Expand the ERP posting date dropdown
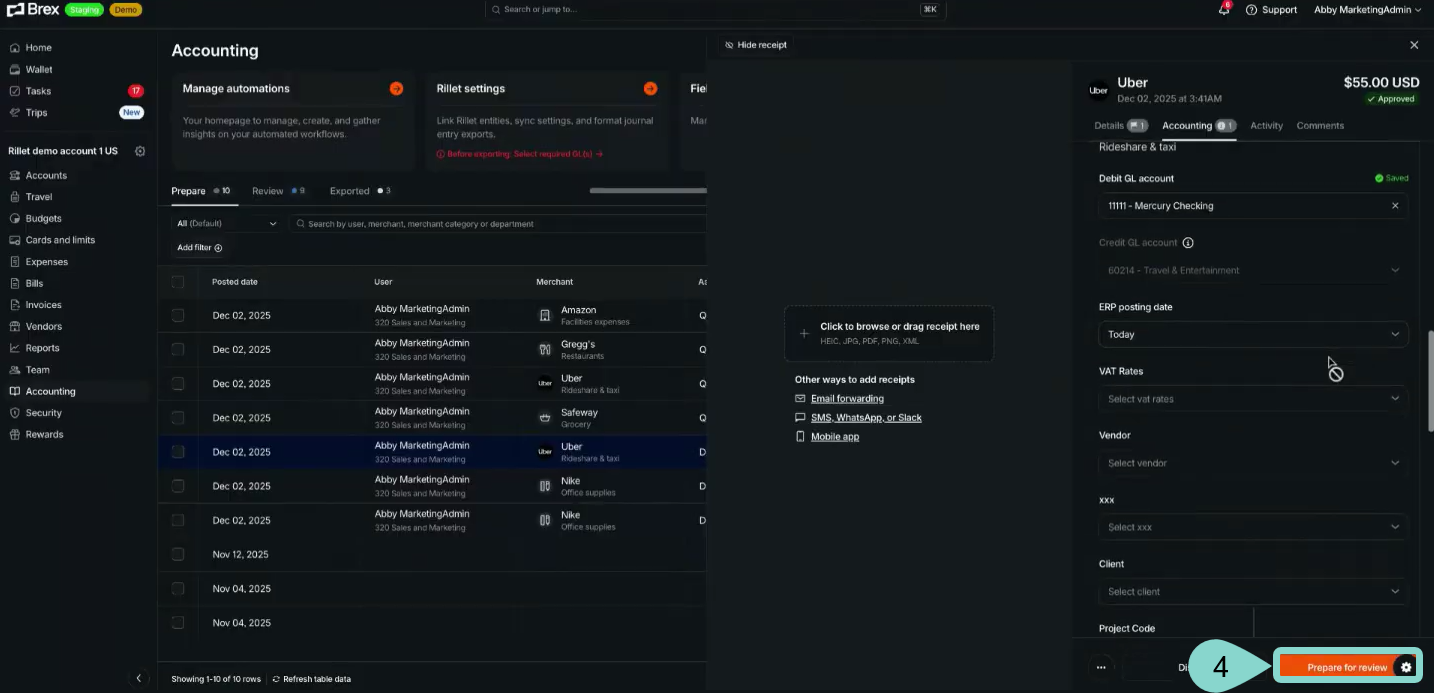The image size is (1434, 693). click(x=1252, y=334)
